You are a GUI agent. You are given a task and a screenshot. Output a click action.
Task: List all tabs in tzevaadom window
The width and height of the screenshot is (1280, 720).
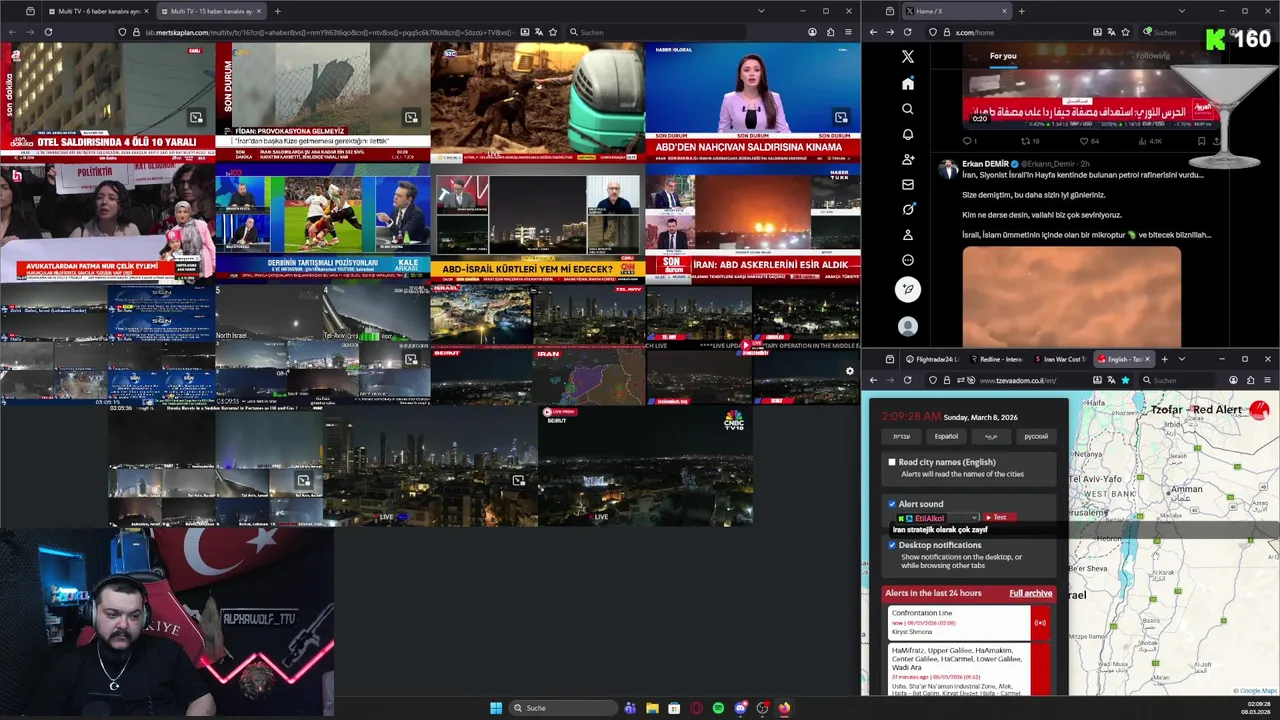(1182, 359)
